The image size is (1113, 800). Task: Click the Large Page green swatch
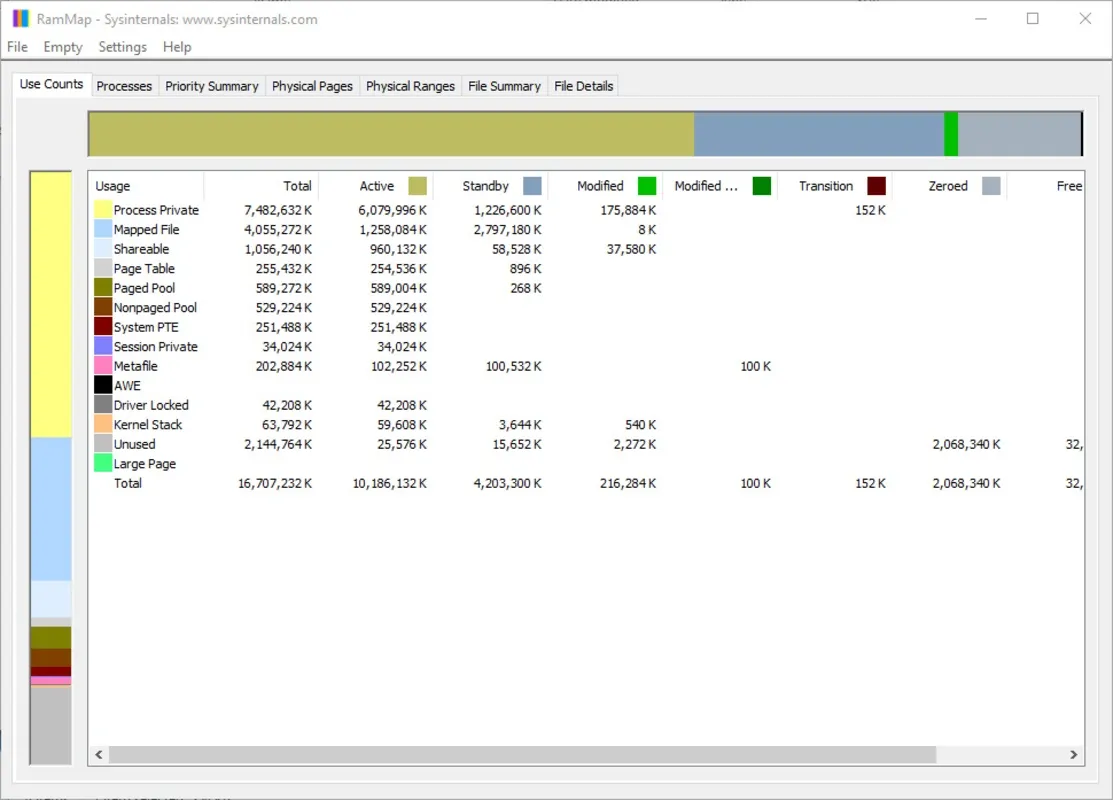pos(103,463)
